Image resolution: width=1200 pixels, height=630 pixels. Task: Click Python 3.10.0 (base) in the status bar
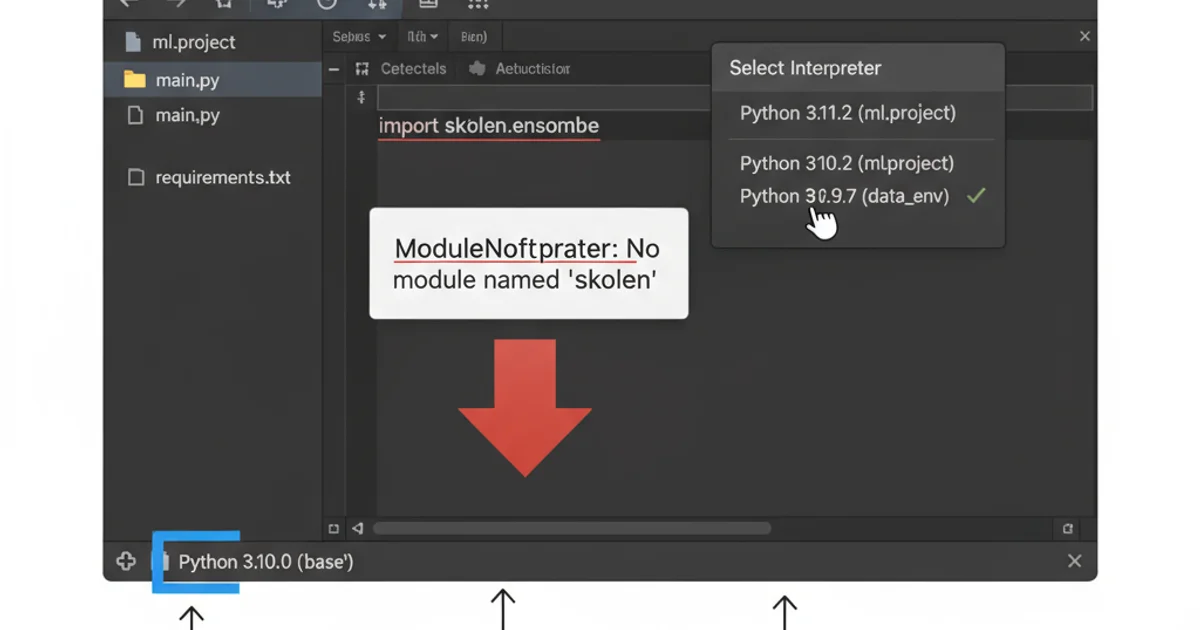pyautogui.click(x=263, y=562)
